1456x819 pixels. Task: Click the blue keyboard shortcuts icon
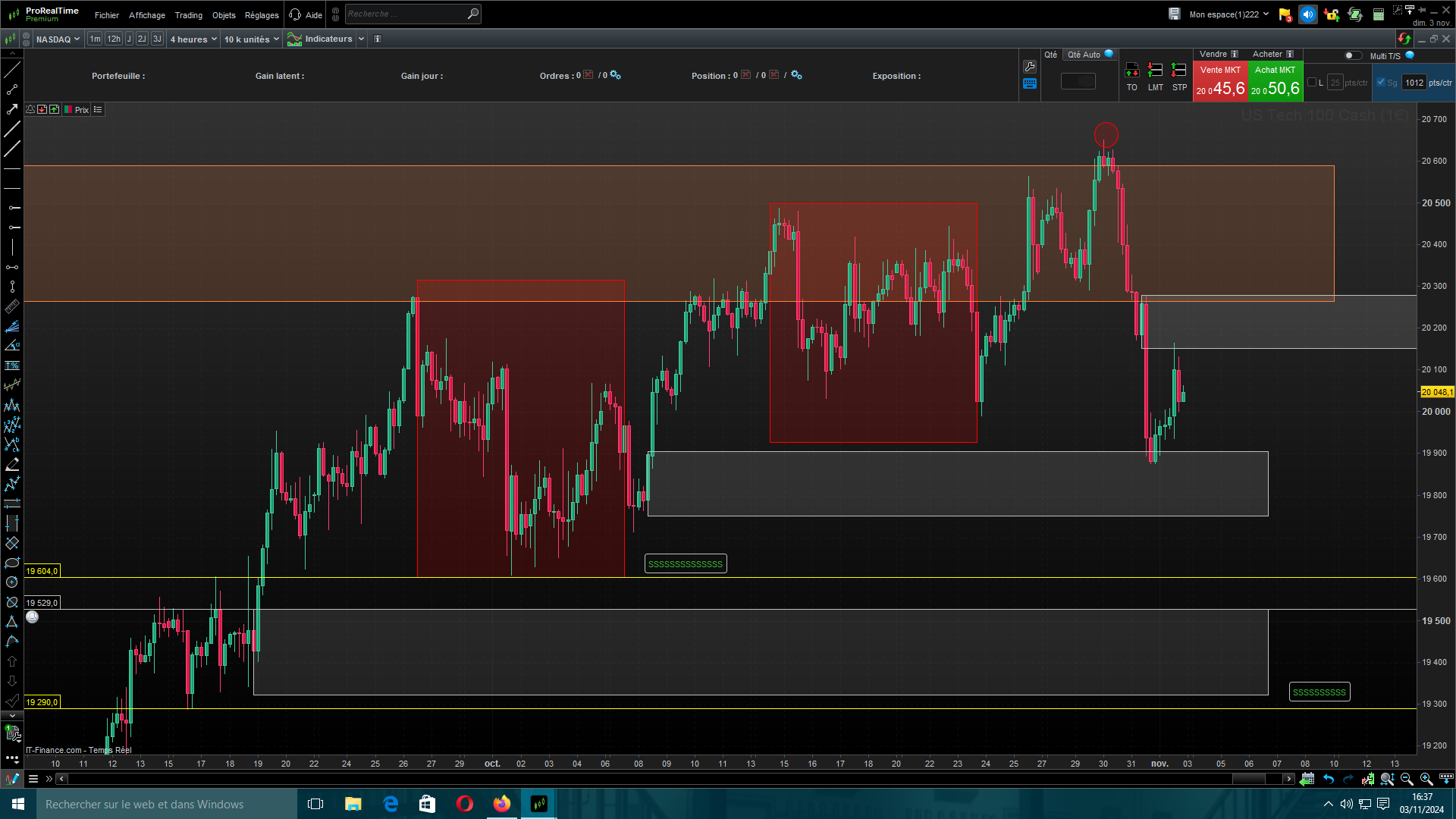[x=1029, y=84]
